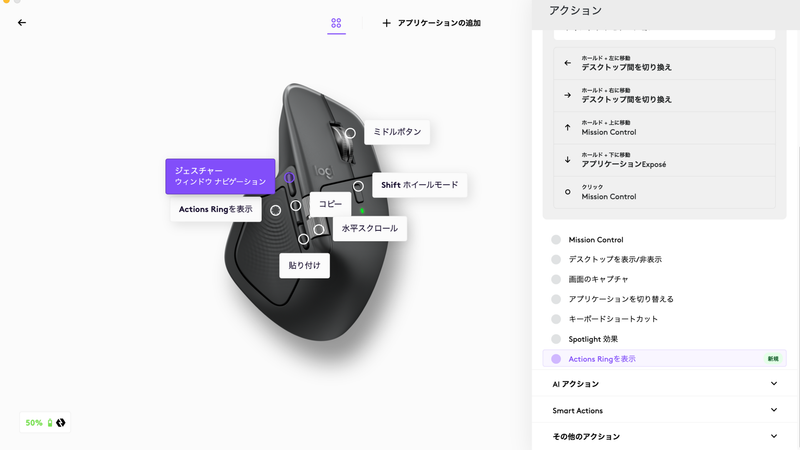The width and height of the screenshot is (800, 450).
Task: Click the アプリケーションの追加 label
Action: click(439, 23)
